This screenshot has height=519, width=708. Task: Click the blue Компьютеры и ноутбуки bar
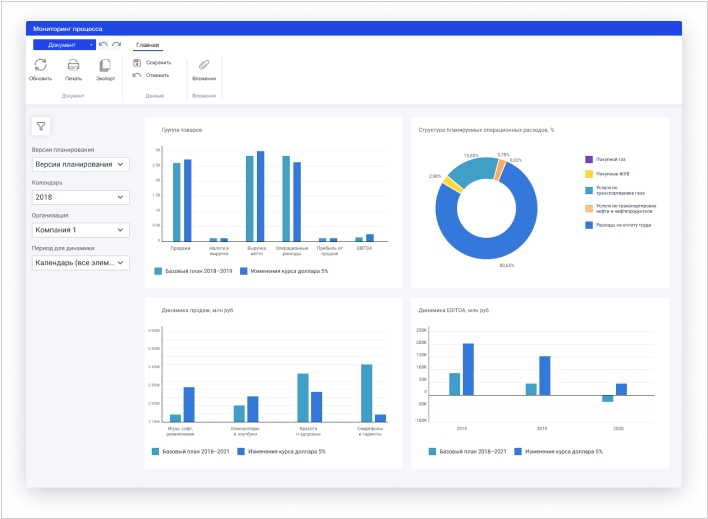pyautogui.click(x=253, y=409)
